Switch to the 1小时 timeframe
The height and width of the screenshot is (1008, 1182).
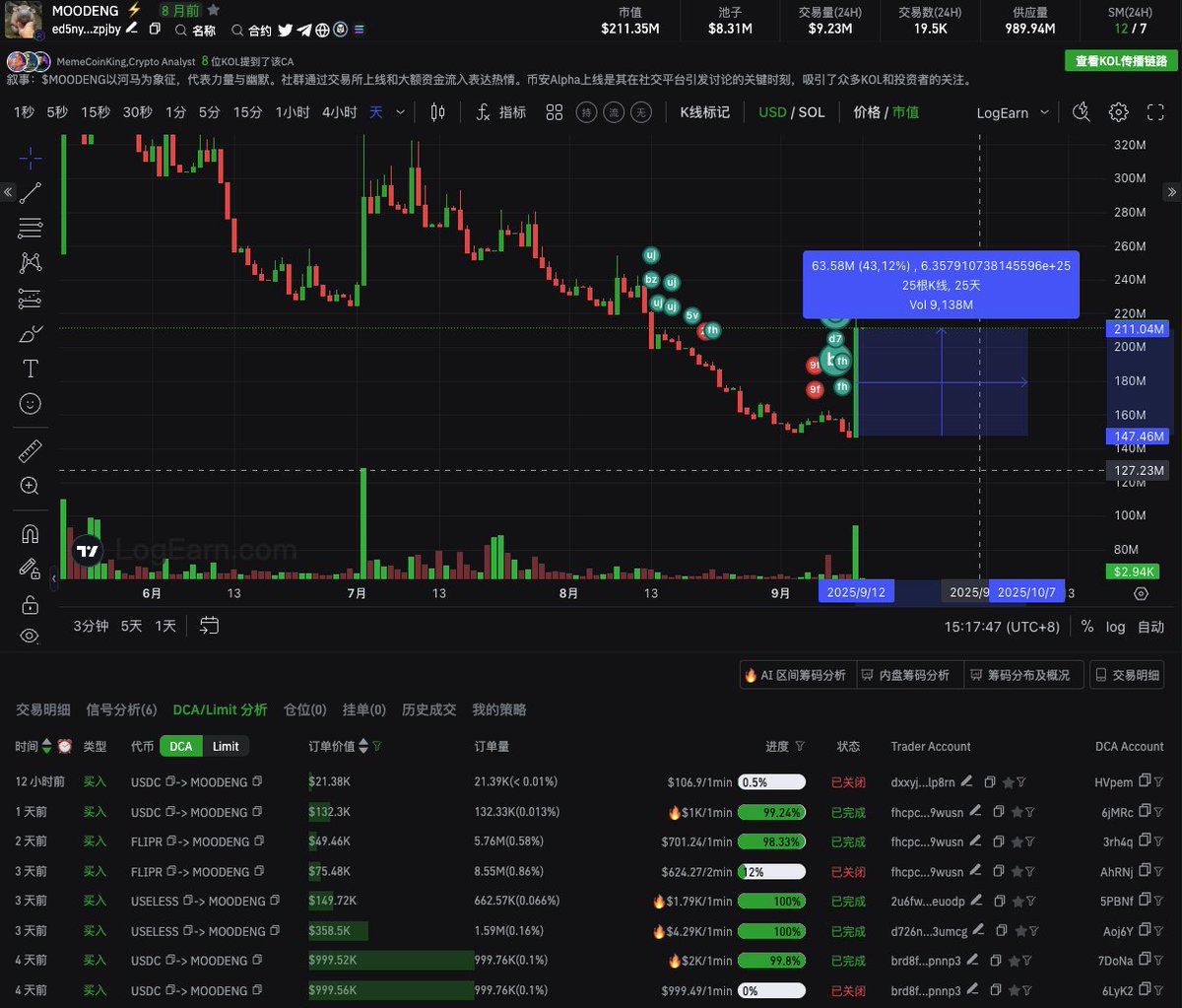tap(293, 112)
